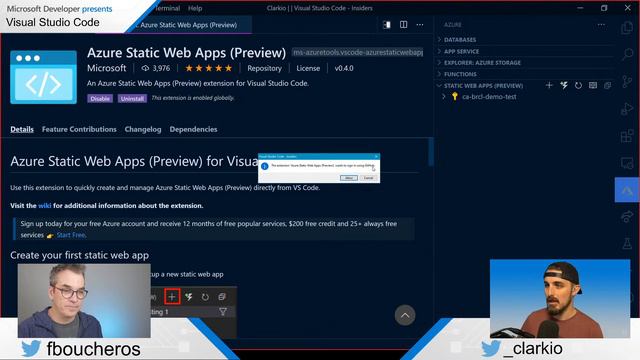This screenshot has width=640, height=360.
Task: Click the extension details vertical scrollbar
Action: tap(431, 152)
